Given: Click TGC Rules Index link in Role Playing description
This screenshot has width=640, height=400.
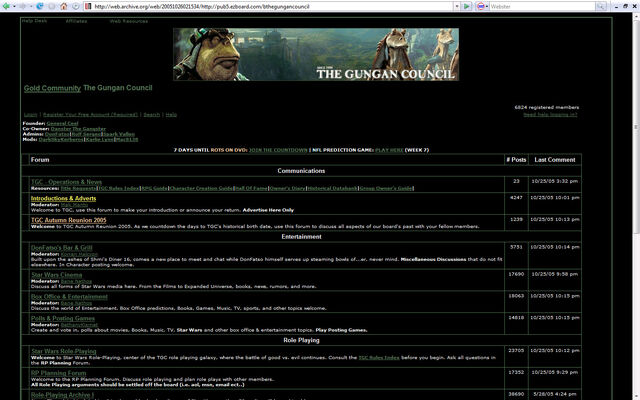Looking at the screenshot, I should 379,358.
